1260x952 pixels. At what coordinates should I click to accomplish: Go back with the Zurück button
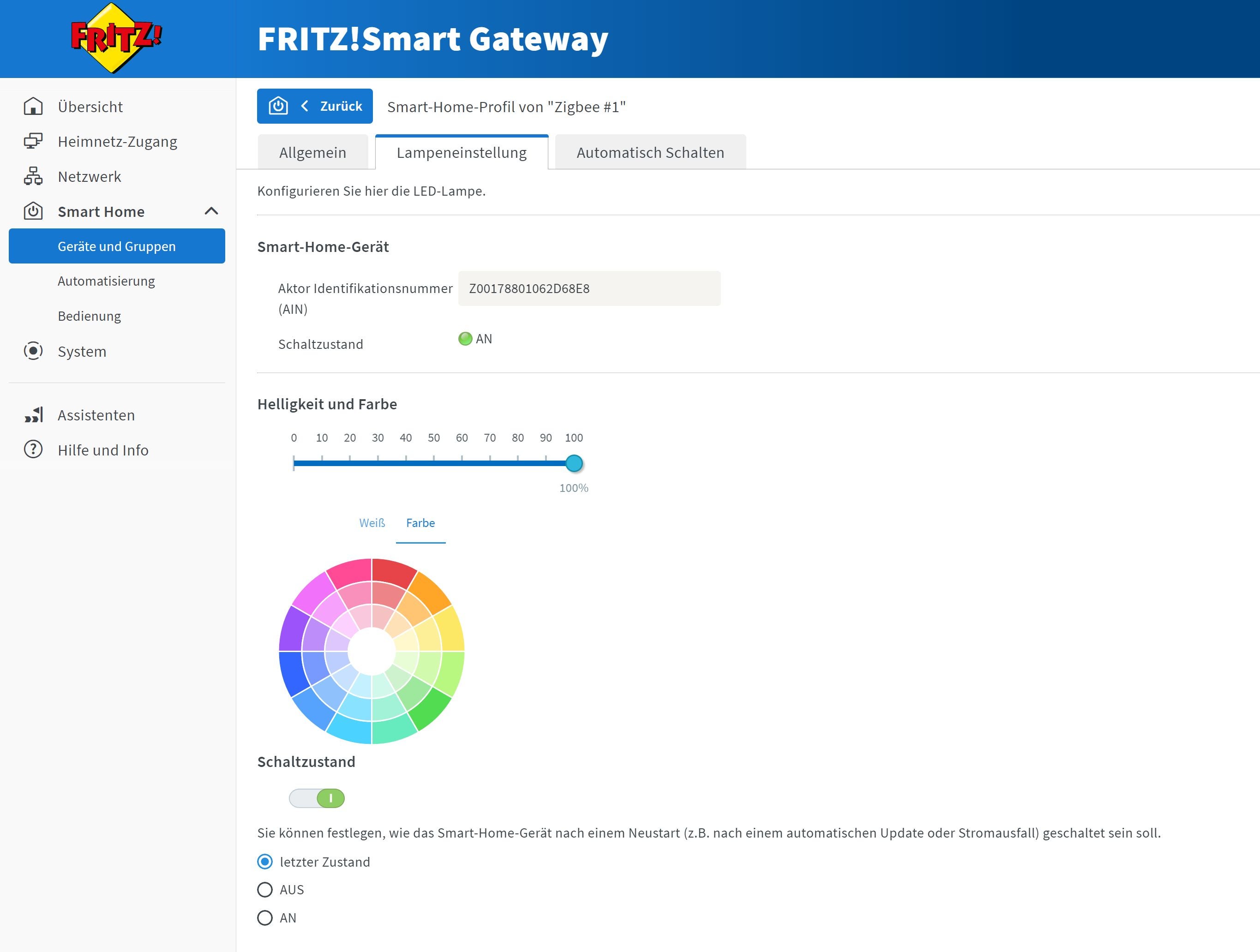[315, 106]
